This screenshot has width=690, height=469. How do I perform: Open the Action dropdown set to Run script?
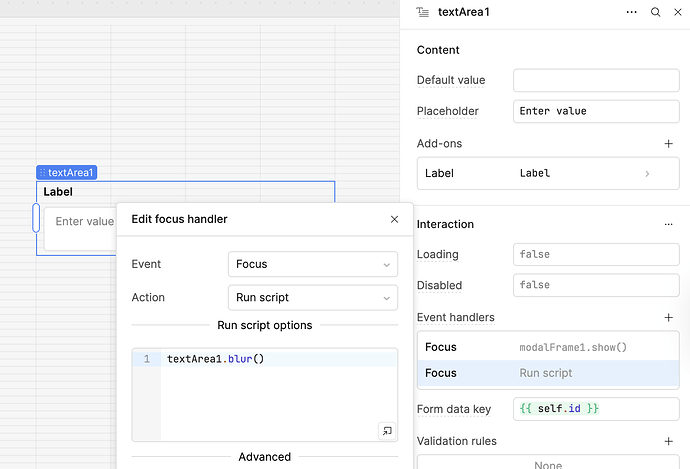[x=312, y=297]
